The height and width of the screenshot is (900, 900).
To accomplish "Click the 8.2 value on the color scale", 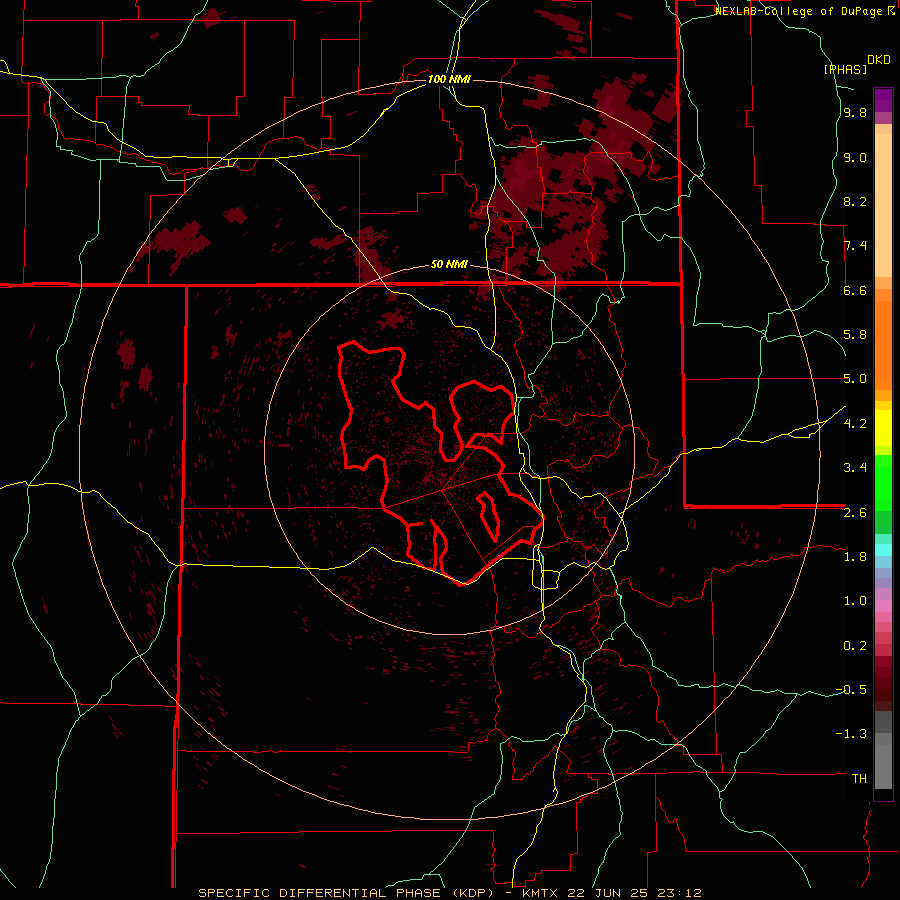I will 855,202.
